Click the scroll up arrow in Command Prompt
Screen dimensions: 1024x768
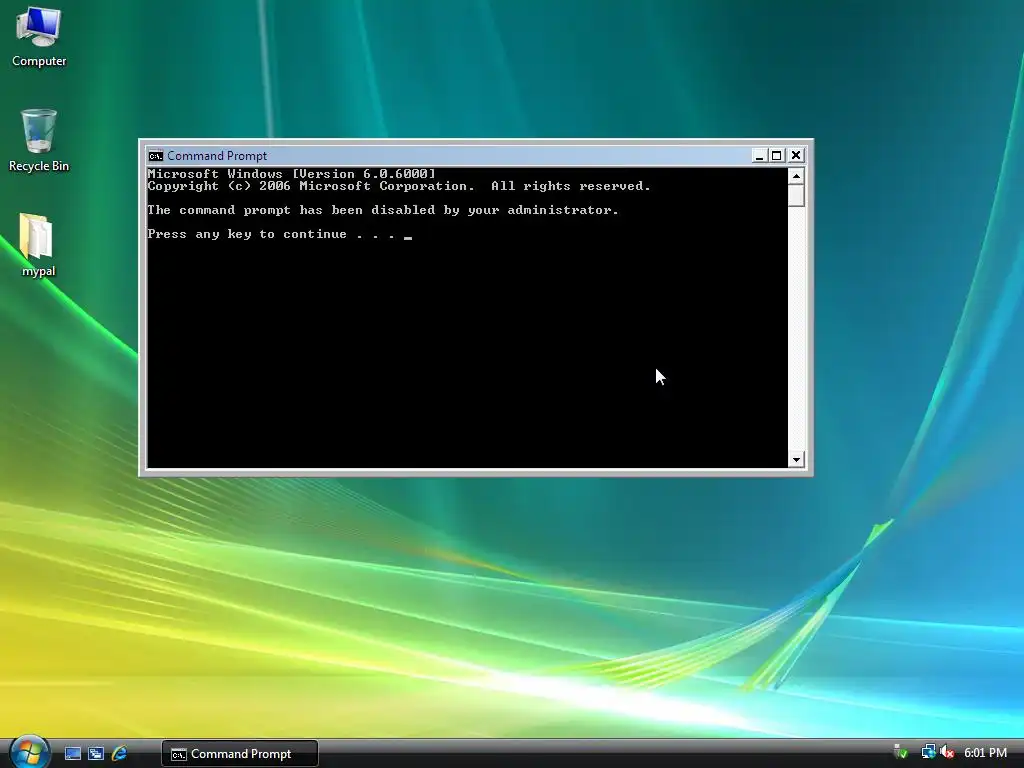[796, 176]
